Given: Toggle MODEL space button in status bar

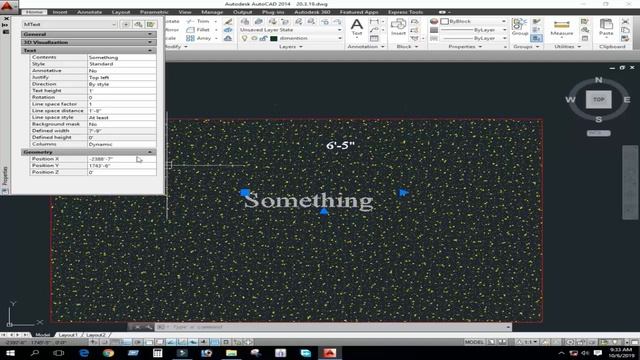Looking at the screenshot, I should (474, 342).
